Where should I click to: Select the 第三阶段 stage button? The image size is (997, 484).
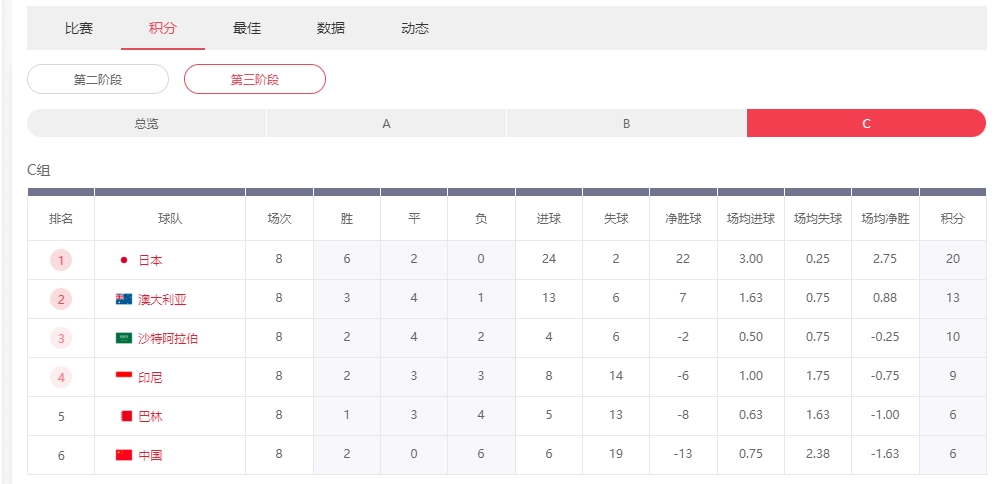tap(255, 79)
